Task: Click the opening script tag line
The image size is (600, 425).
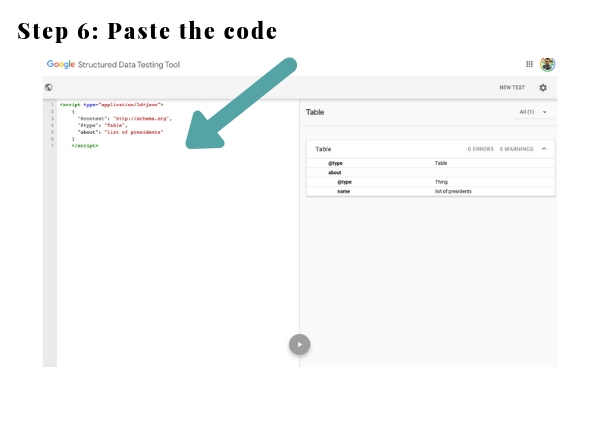Action: 112,104
